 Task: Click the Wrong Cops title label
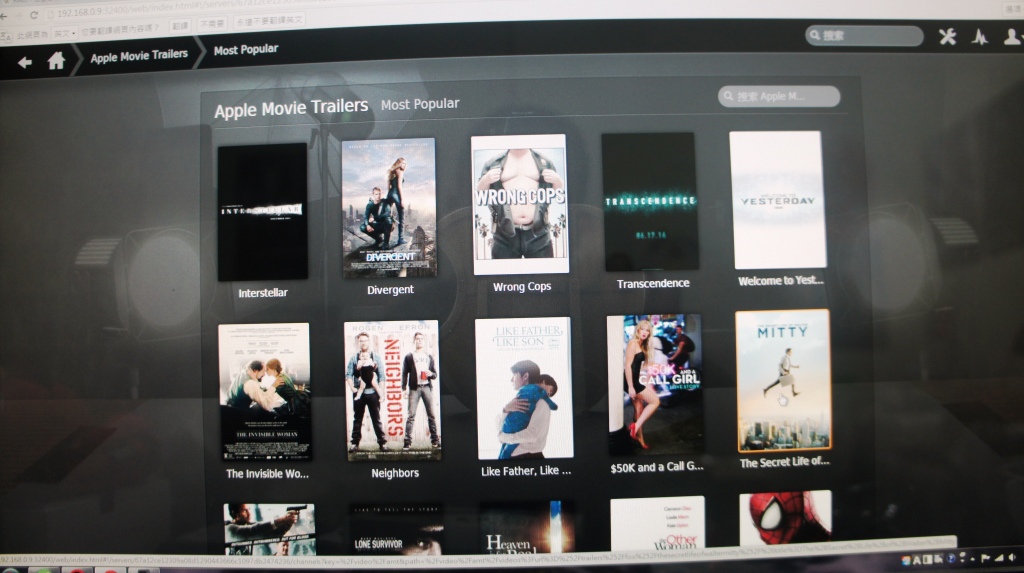click(x=522, y=286)
